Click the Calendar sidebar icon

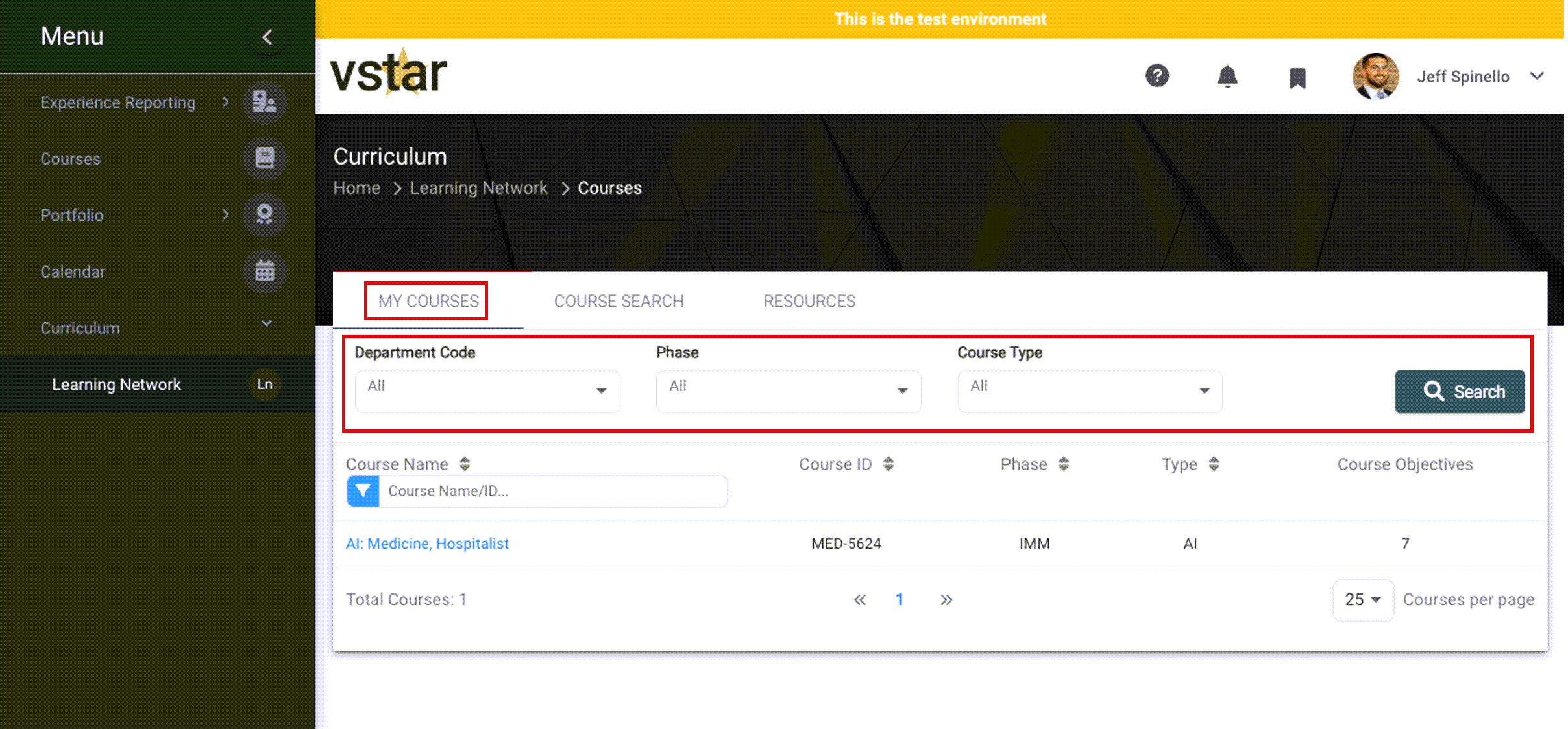(265, 271)
